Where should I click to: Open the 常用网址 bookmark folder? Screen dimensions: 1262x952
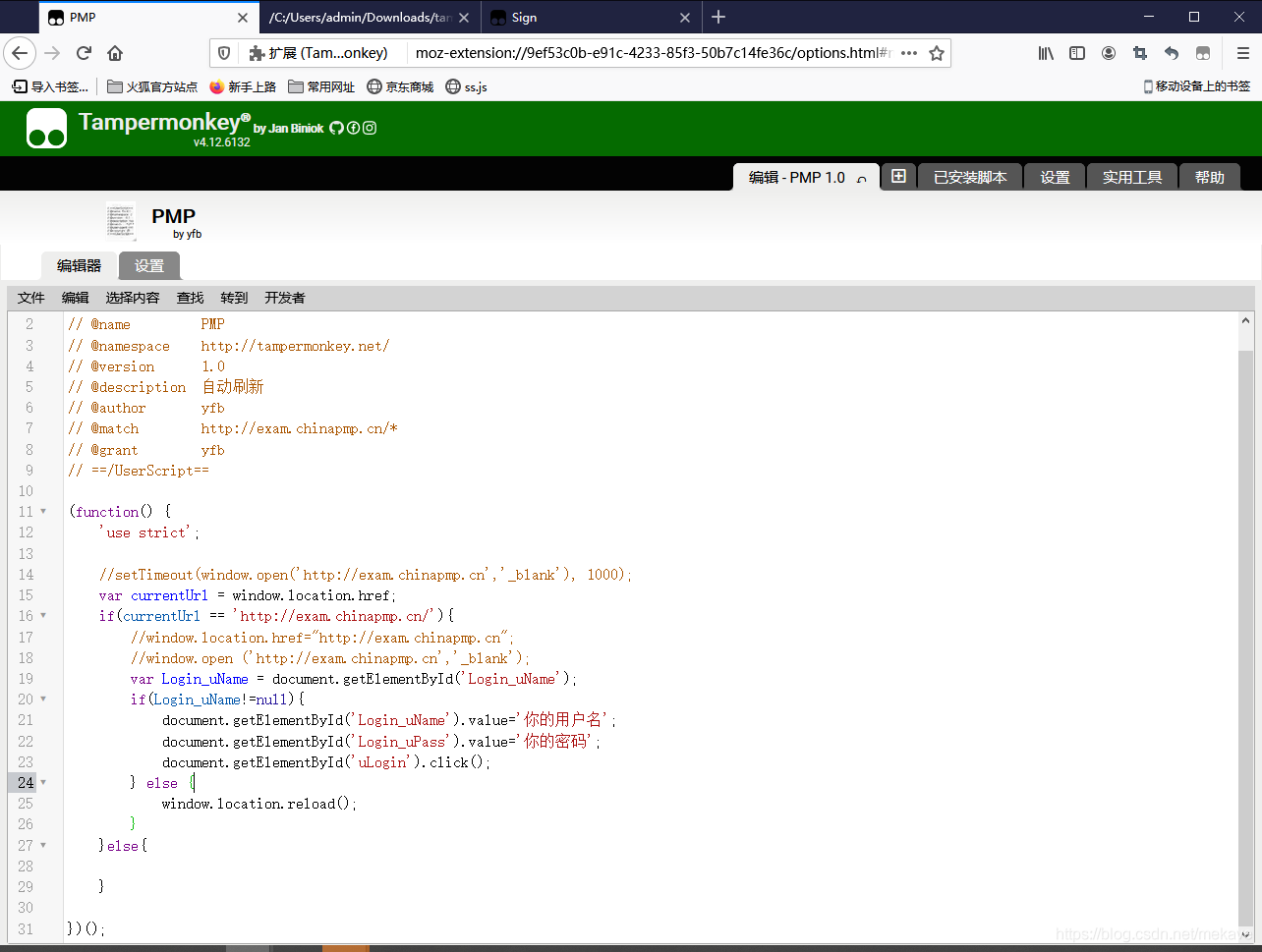click(321, 86)
